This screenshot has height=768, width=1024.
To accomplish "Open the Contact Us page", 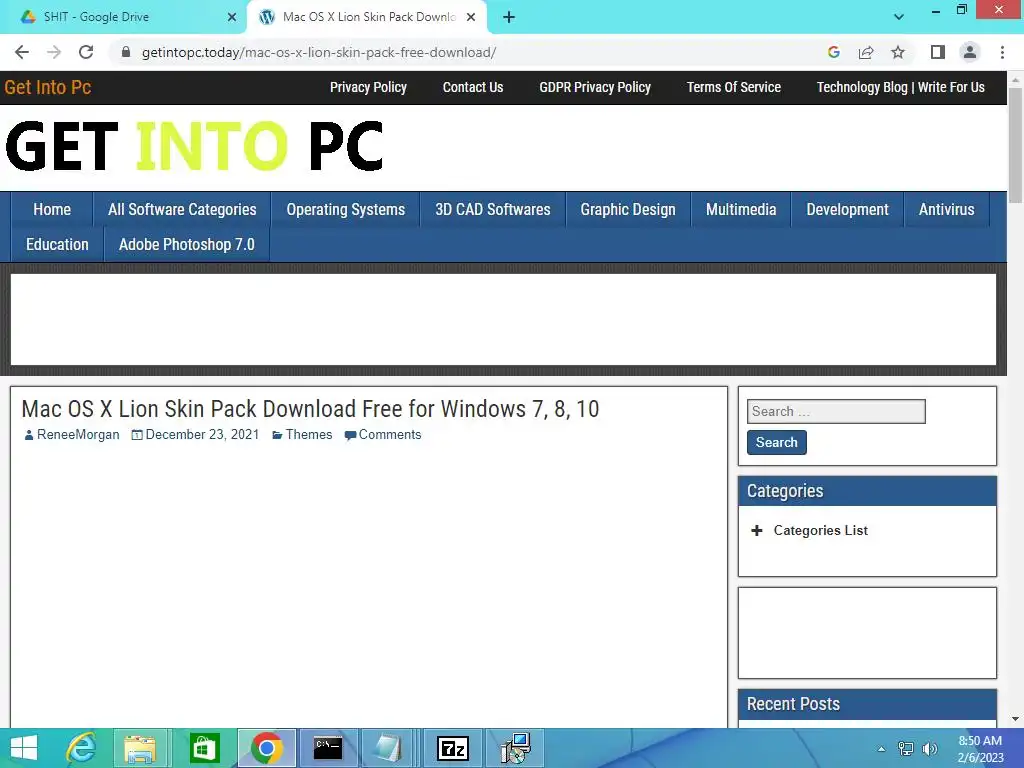I will 473,88.
